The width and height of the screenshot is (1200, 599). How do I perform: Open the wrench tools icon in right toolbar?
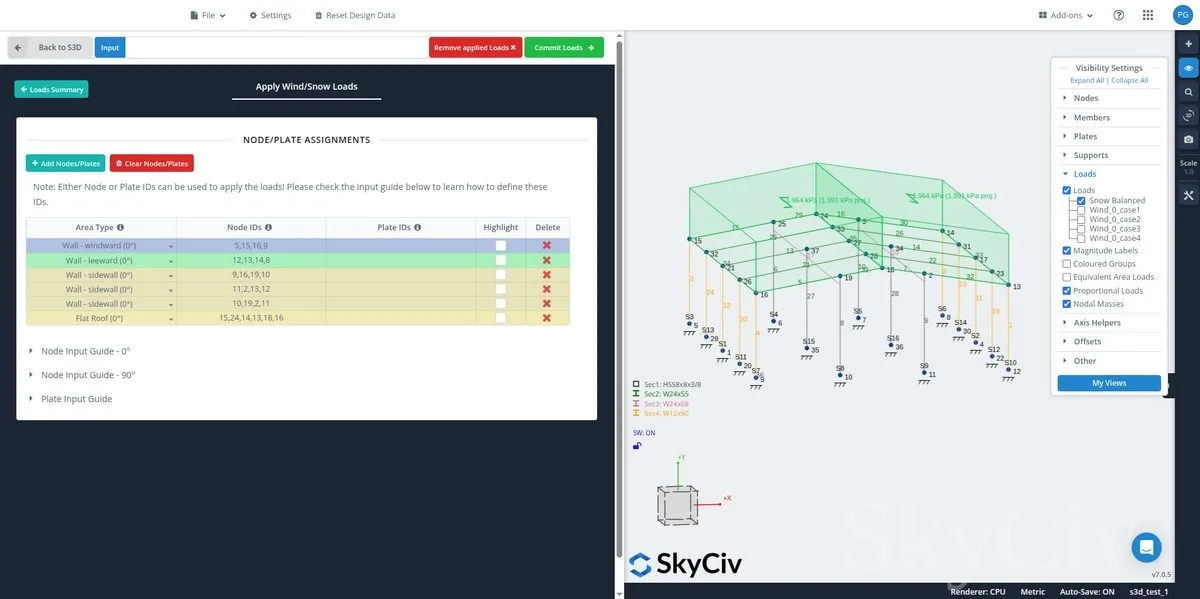coord(1188,196)
